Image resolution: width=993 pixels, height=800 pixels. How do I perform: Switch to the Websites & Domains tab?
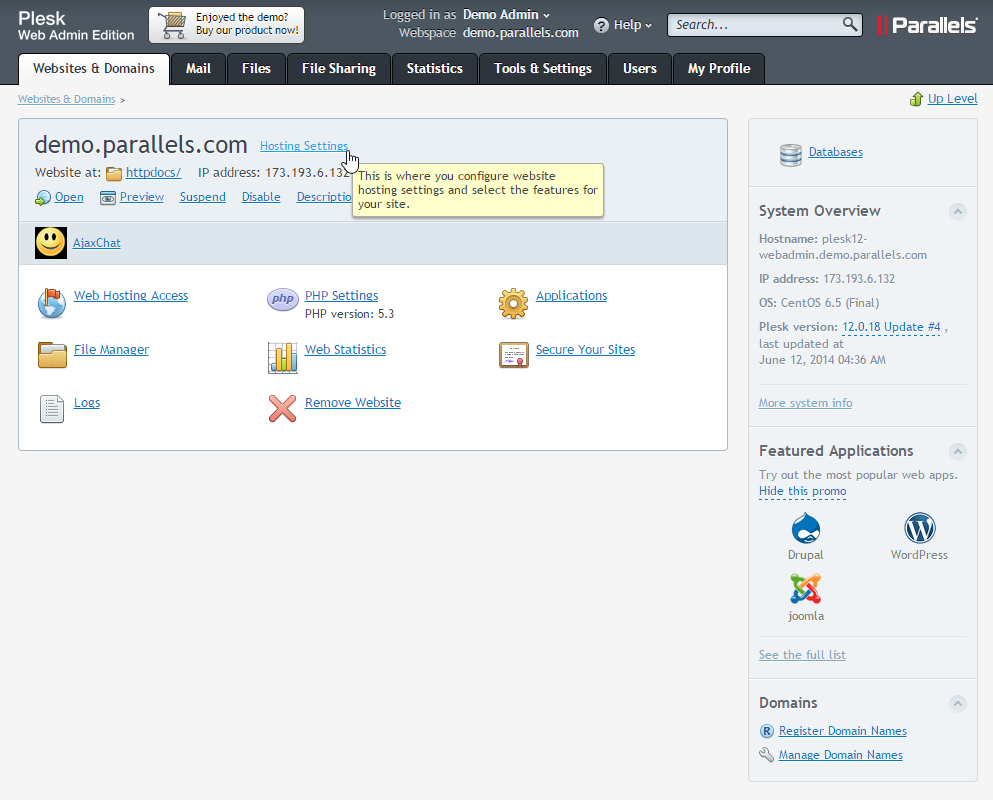tap(94, 68)
